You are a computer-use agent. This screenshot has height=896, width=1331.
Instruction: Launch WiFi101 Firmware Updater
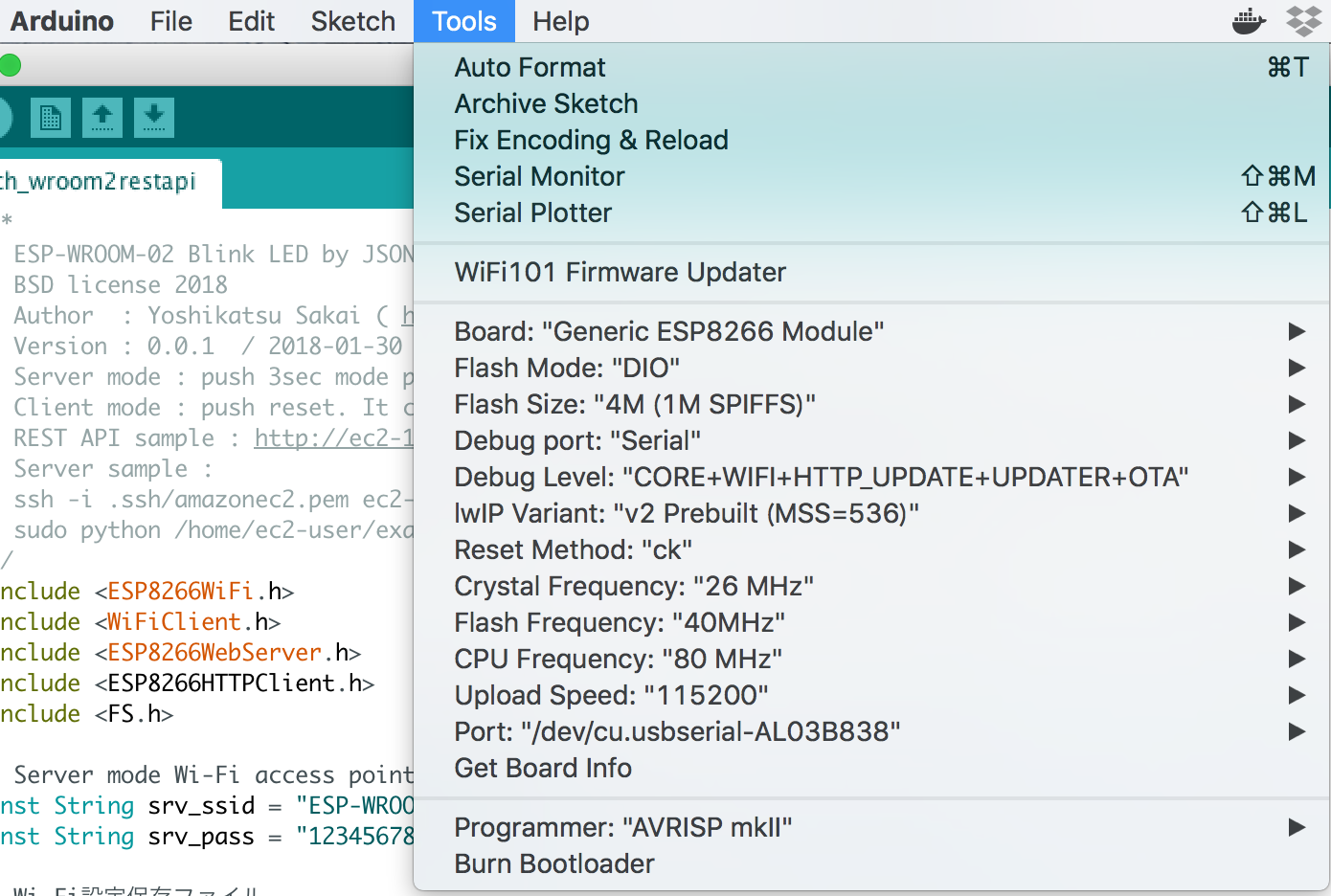871,272
